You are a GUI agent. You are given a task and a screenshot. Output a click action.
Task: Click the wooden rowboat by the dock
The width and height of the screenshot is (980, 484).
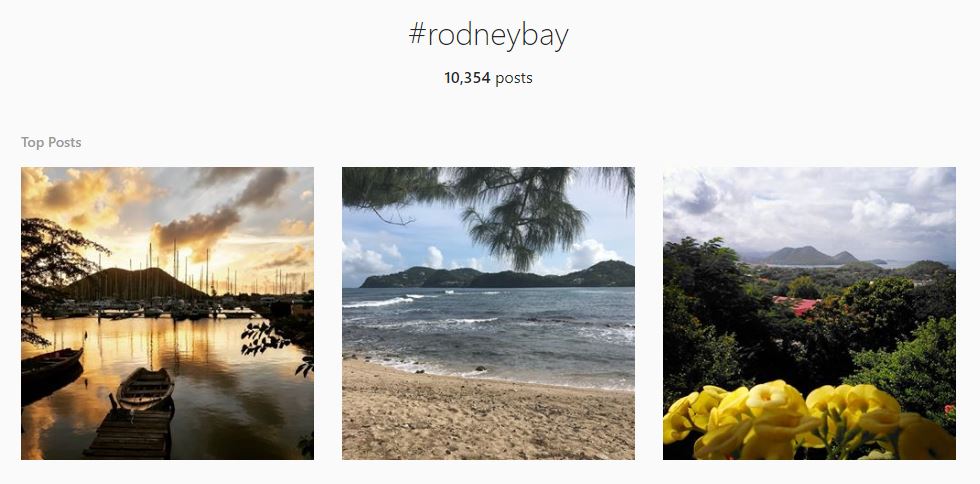pos(144,388)
